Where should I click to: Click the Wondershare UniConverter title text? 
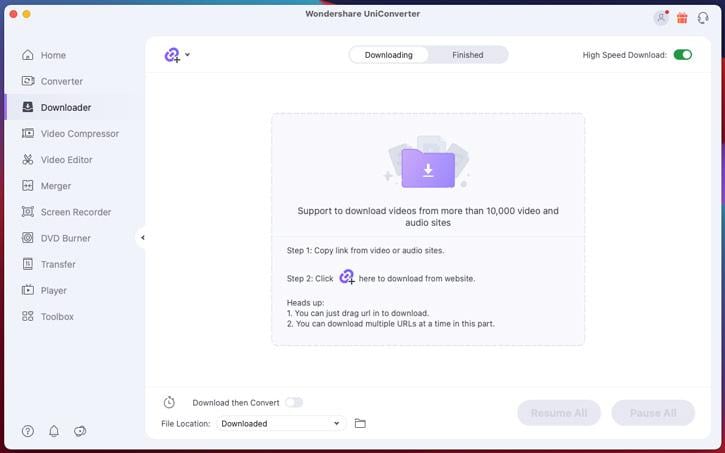pos(362,14)
